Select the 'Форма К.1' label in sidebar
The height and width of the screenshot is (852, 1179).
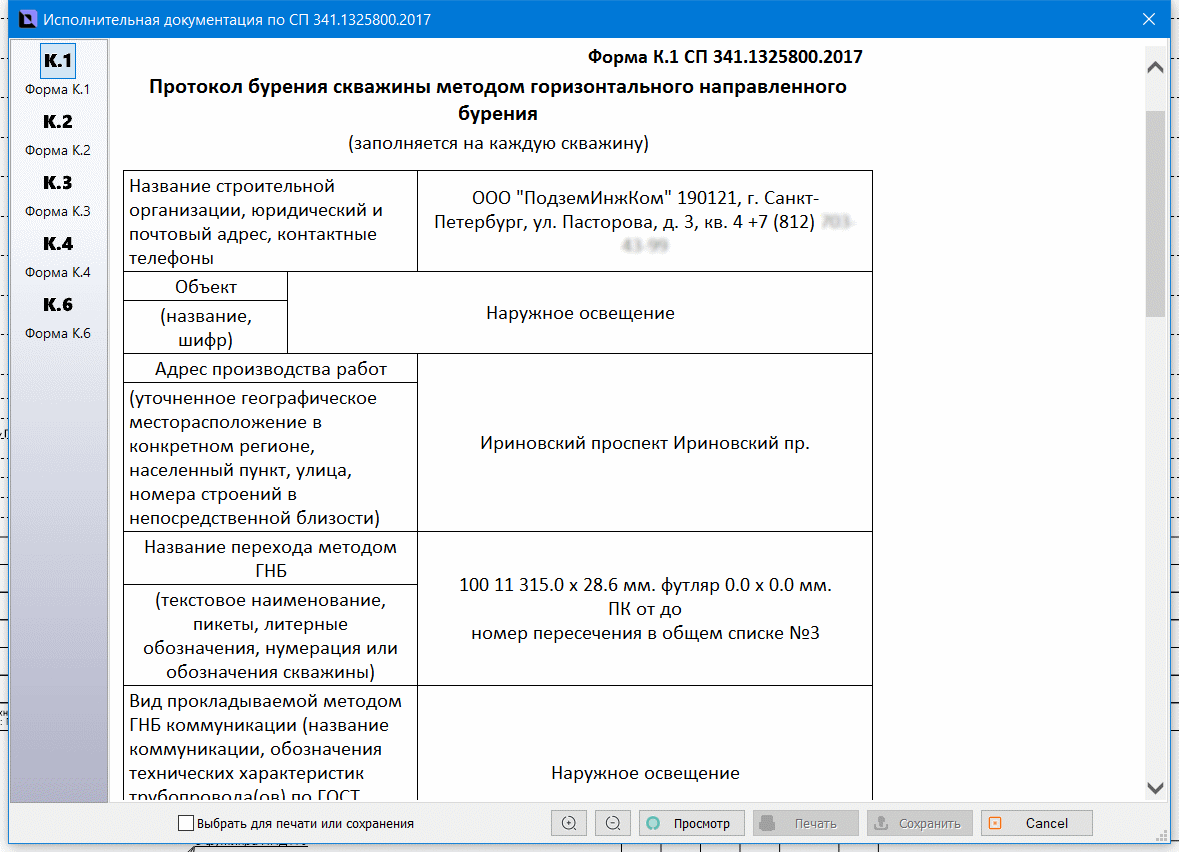(x=58, y=89)
